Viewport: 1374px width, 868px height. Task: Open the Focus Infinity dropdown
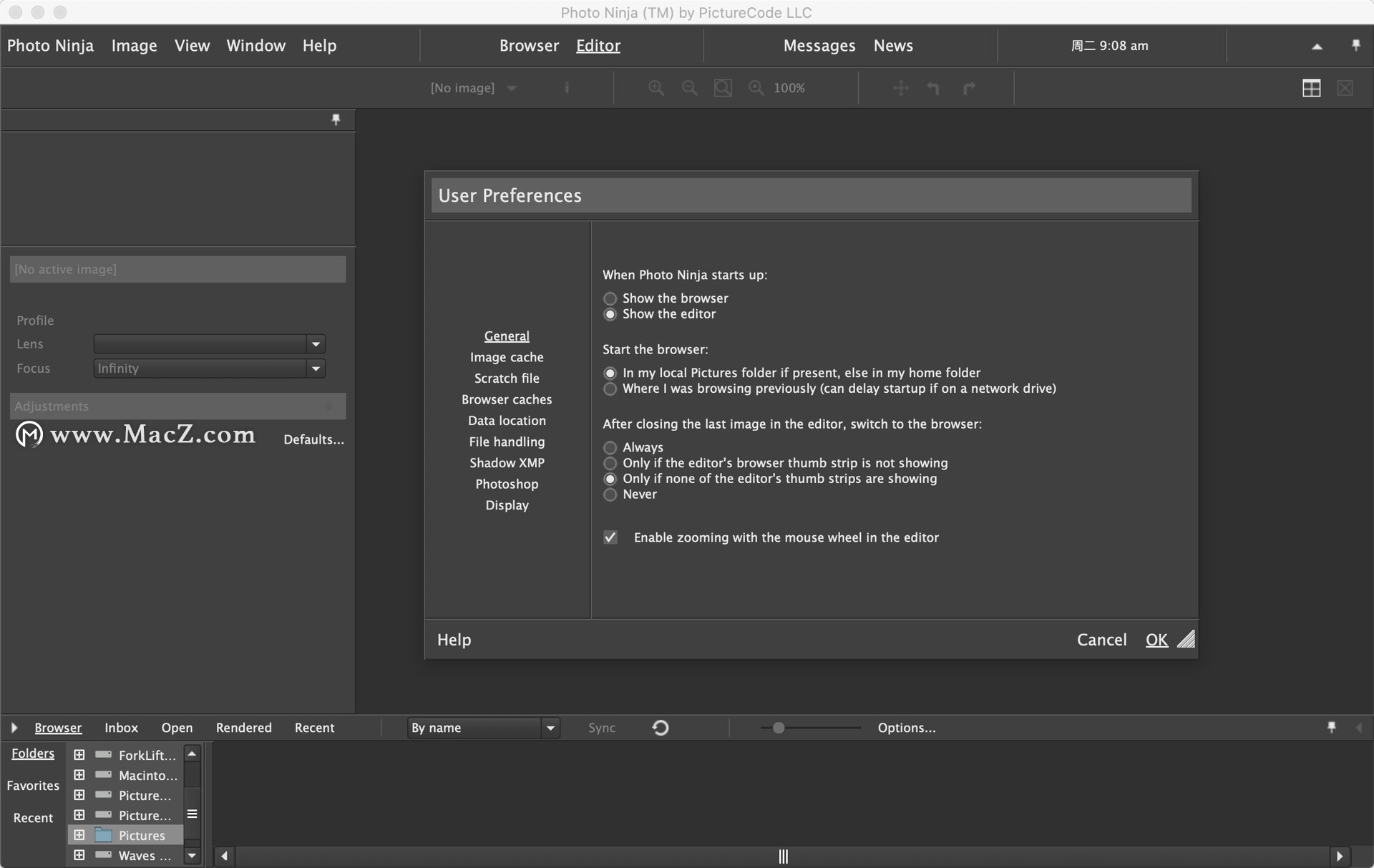316,369
